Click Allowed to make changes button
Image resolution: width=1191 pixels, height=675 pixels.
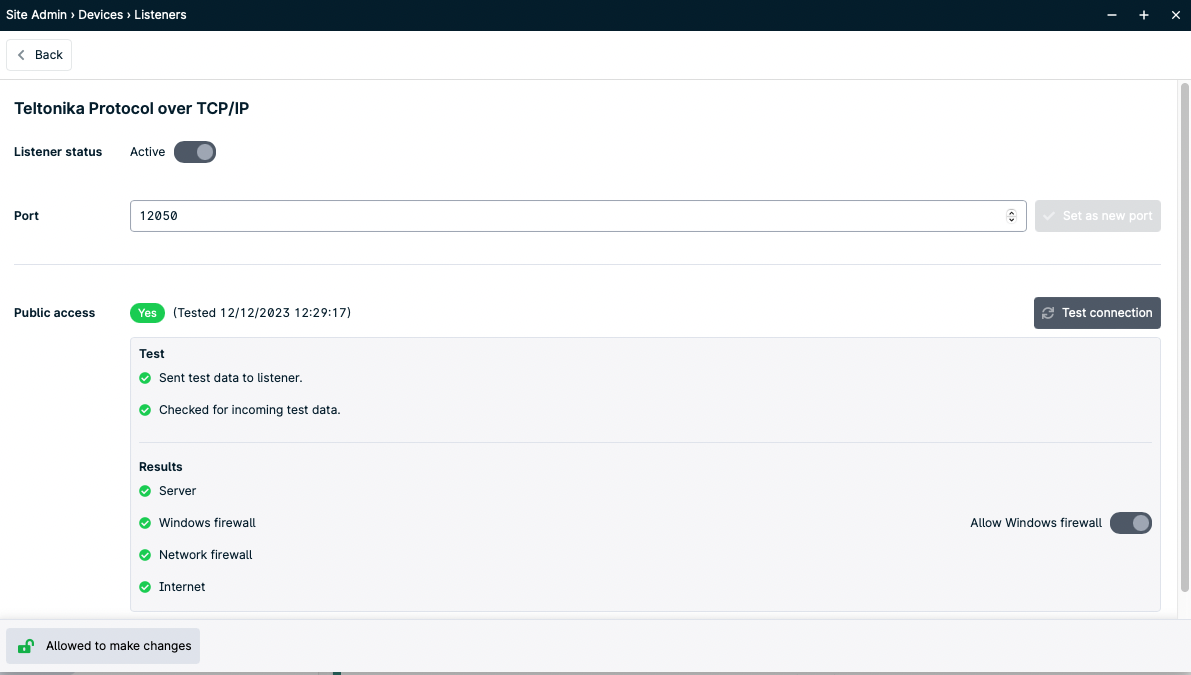(103, 646)
